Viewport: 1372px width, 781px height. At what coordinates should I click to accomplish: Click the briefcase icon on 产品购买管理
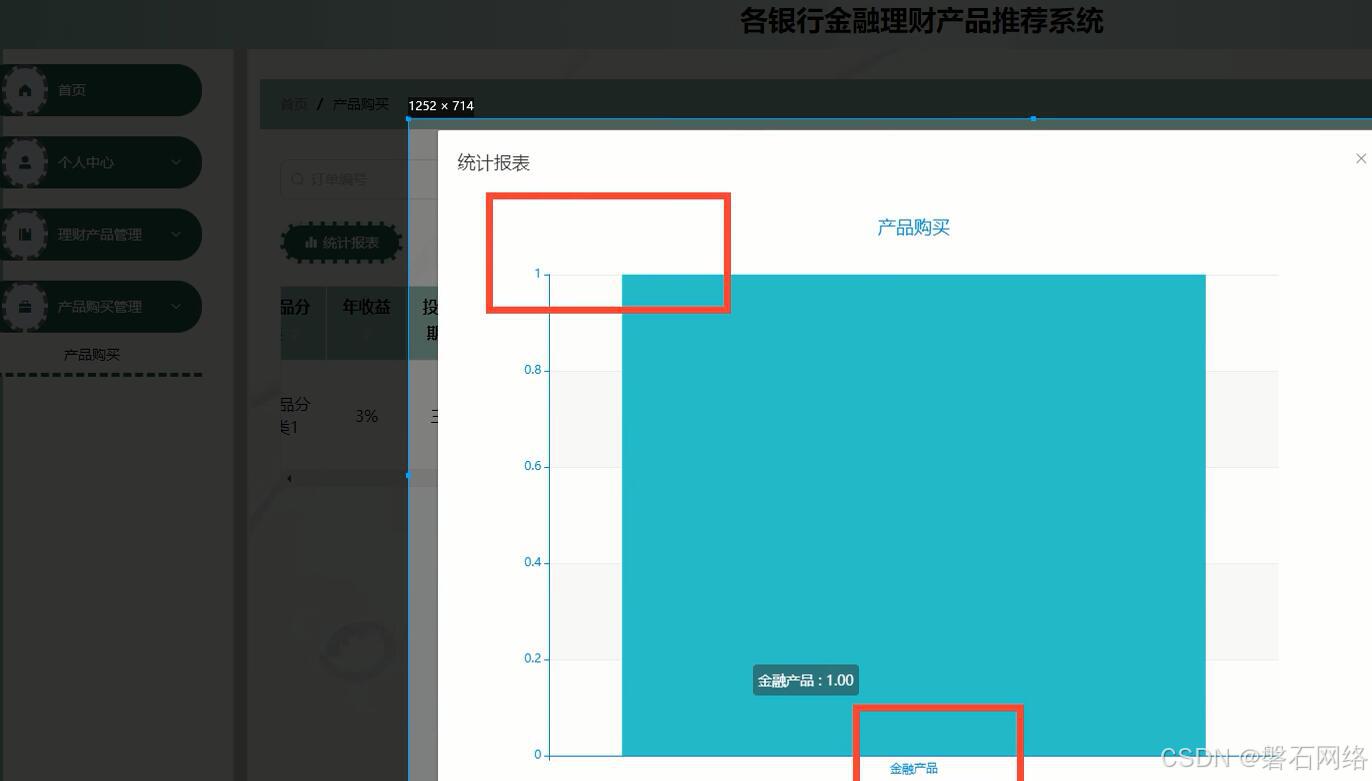pyautogui.click(x=25, y=306)
